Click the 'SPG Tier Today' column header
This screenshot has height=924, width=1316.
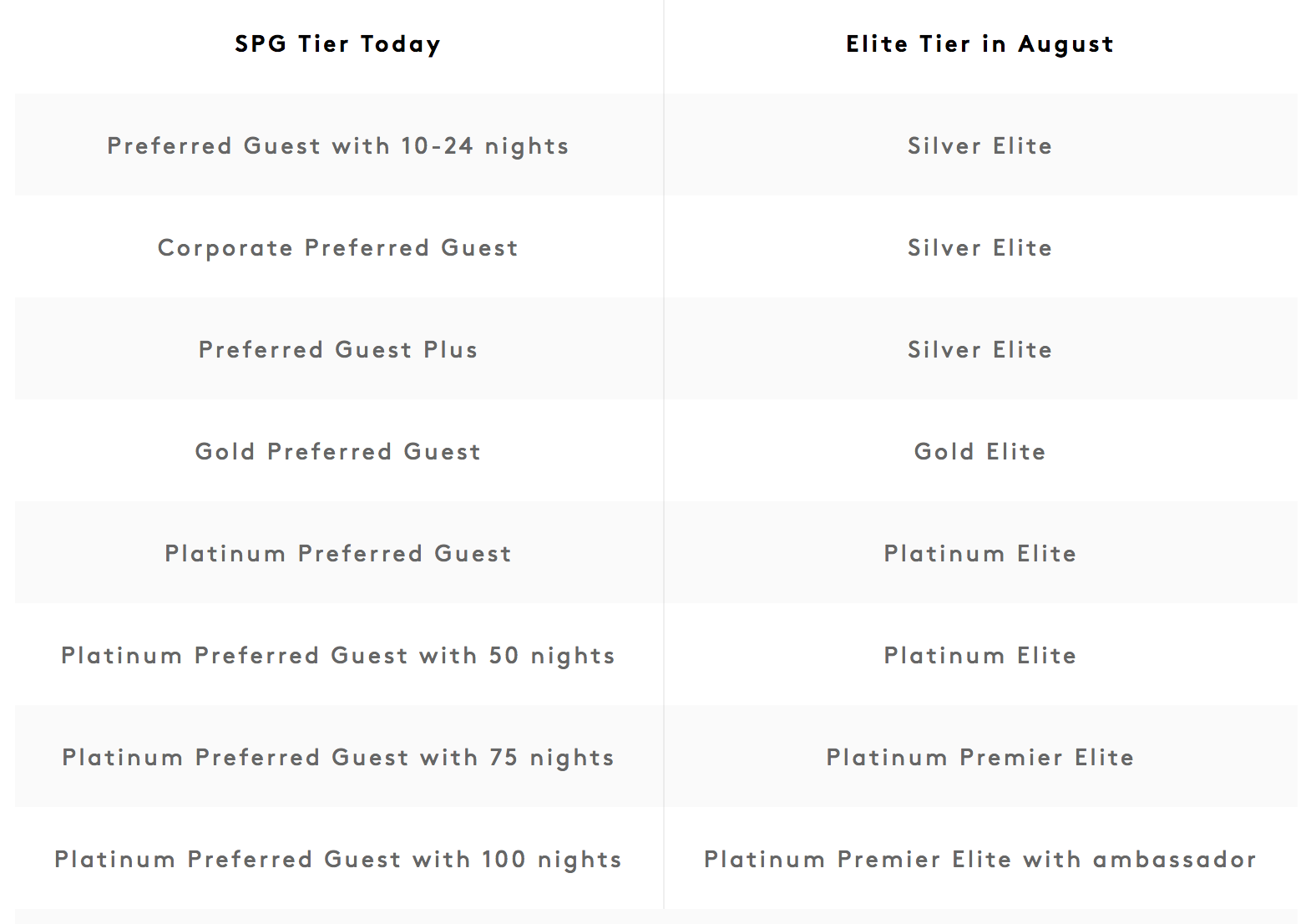pyautogui.click(x=337, y=44)
